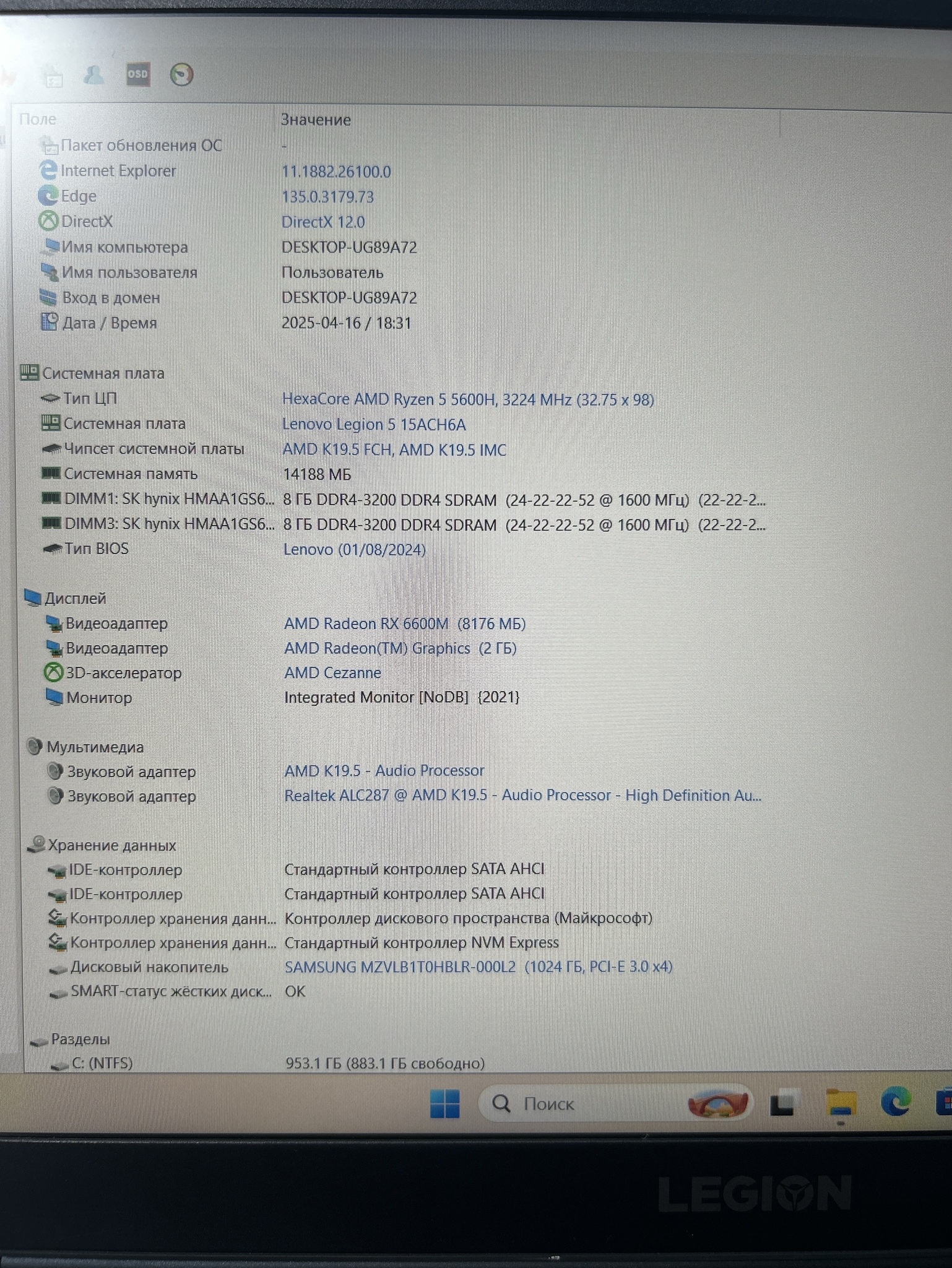Viewport: 952px width, 1268px height.
Task: Click the icon beside Вход в домен
Action: point(49,297)
